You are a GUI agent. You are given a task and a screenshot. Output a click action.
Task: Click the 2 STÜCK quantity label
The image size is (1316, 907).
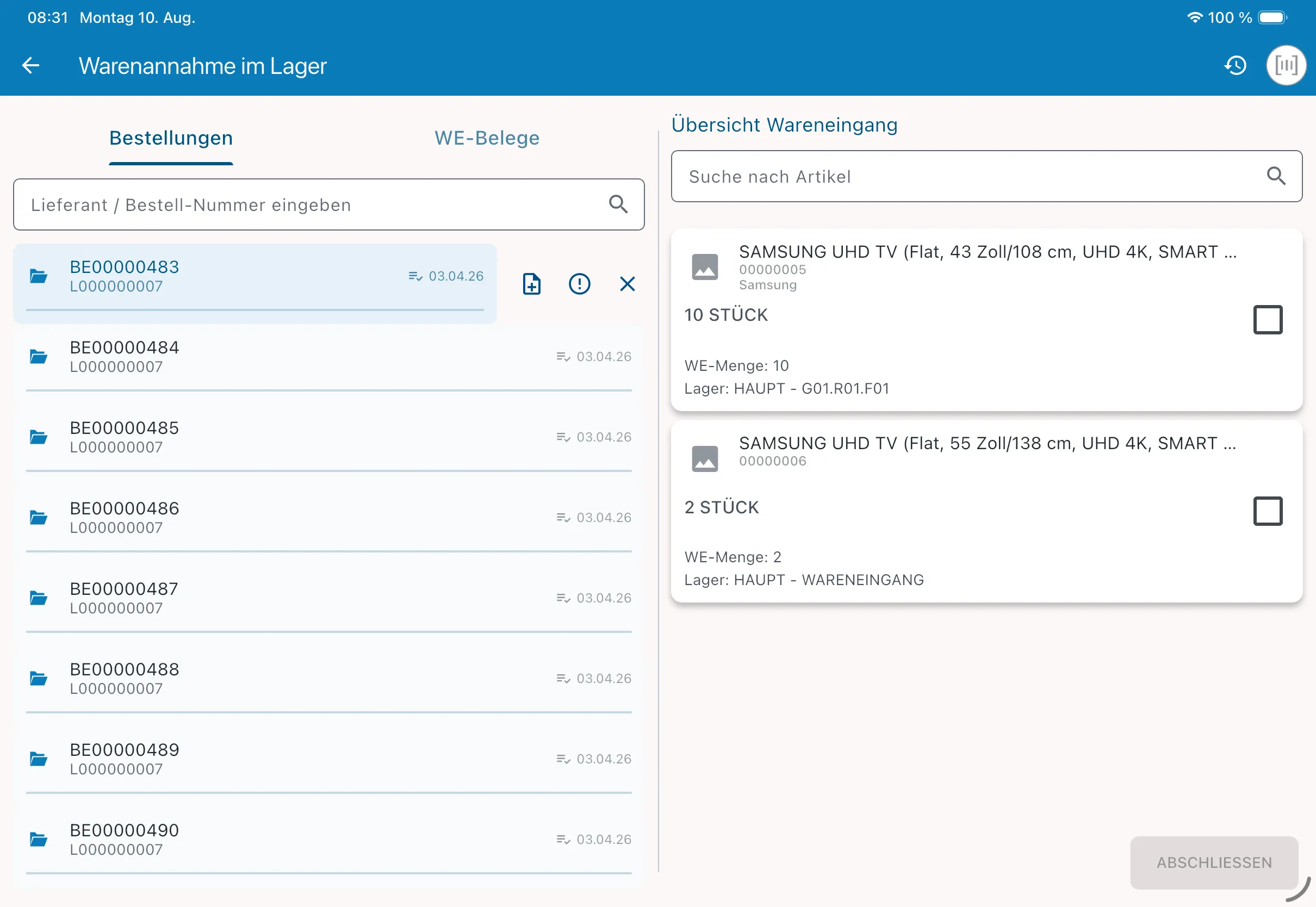[x=722, y=507]
